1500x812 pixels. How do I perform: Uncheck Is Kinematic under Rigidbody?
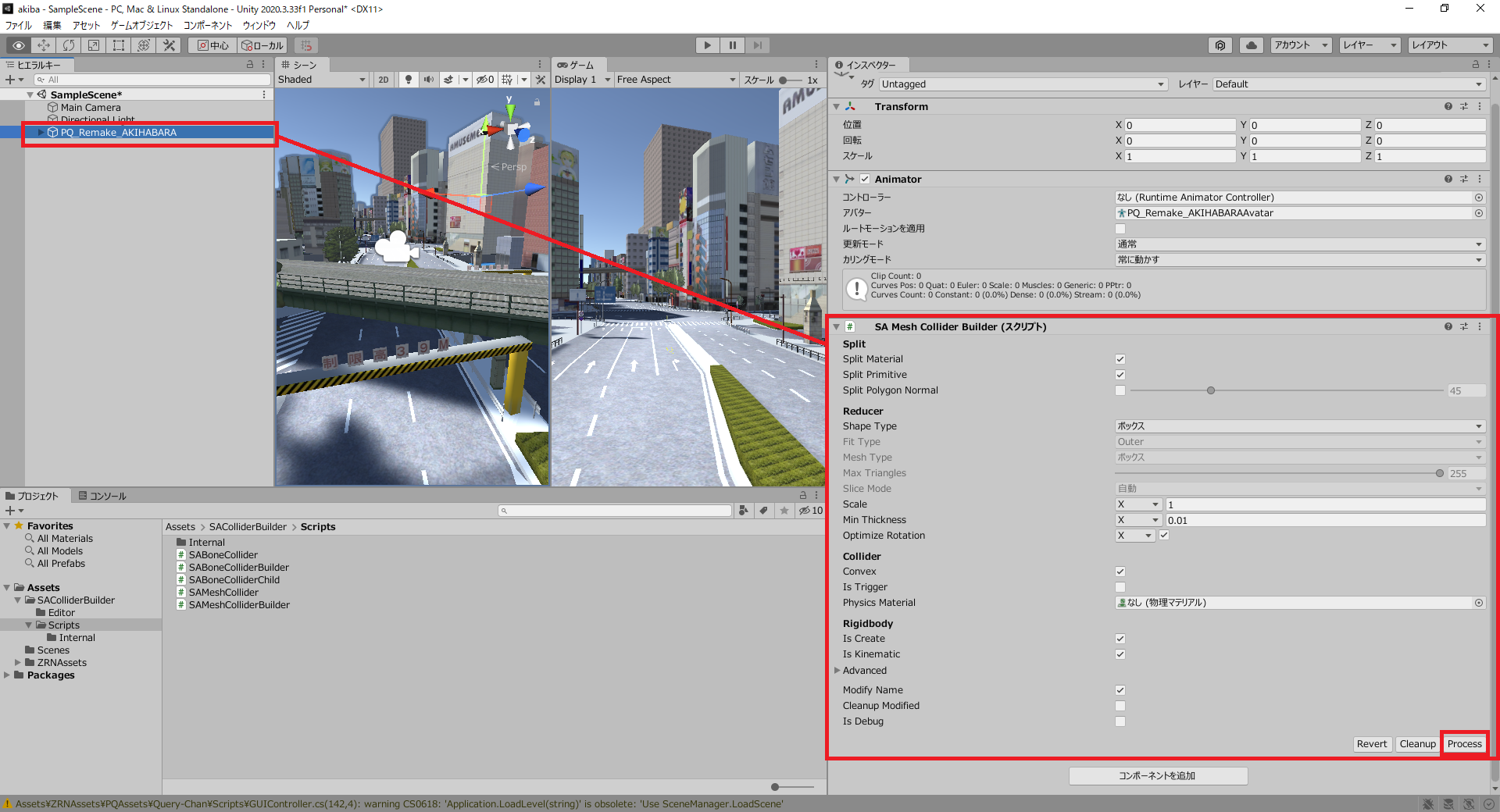[1120, 654]
